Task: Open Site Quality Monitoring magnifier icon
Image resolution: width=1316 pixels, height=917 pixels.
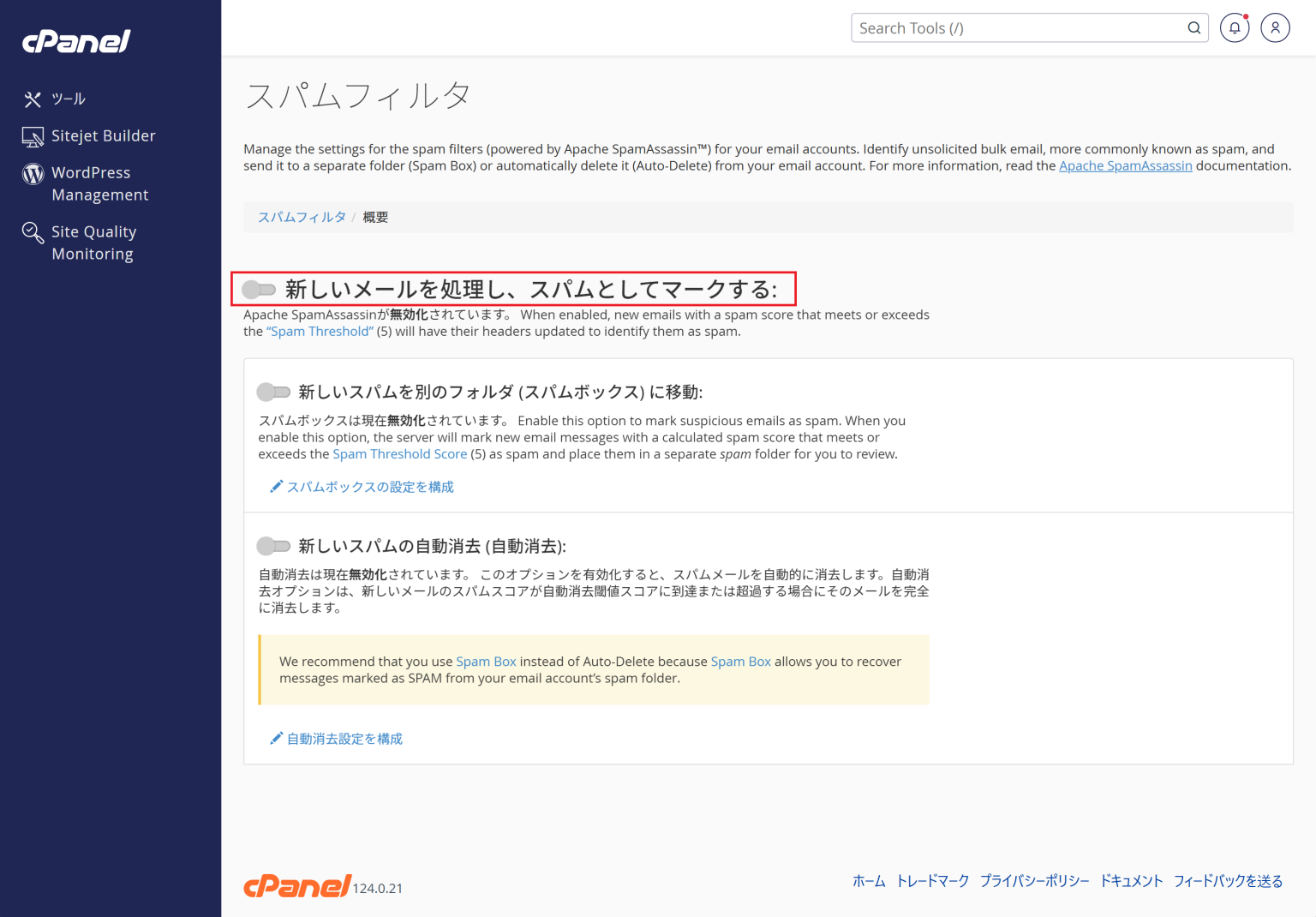Action: (32, 231)
